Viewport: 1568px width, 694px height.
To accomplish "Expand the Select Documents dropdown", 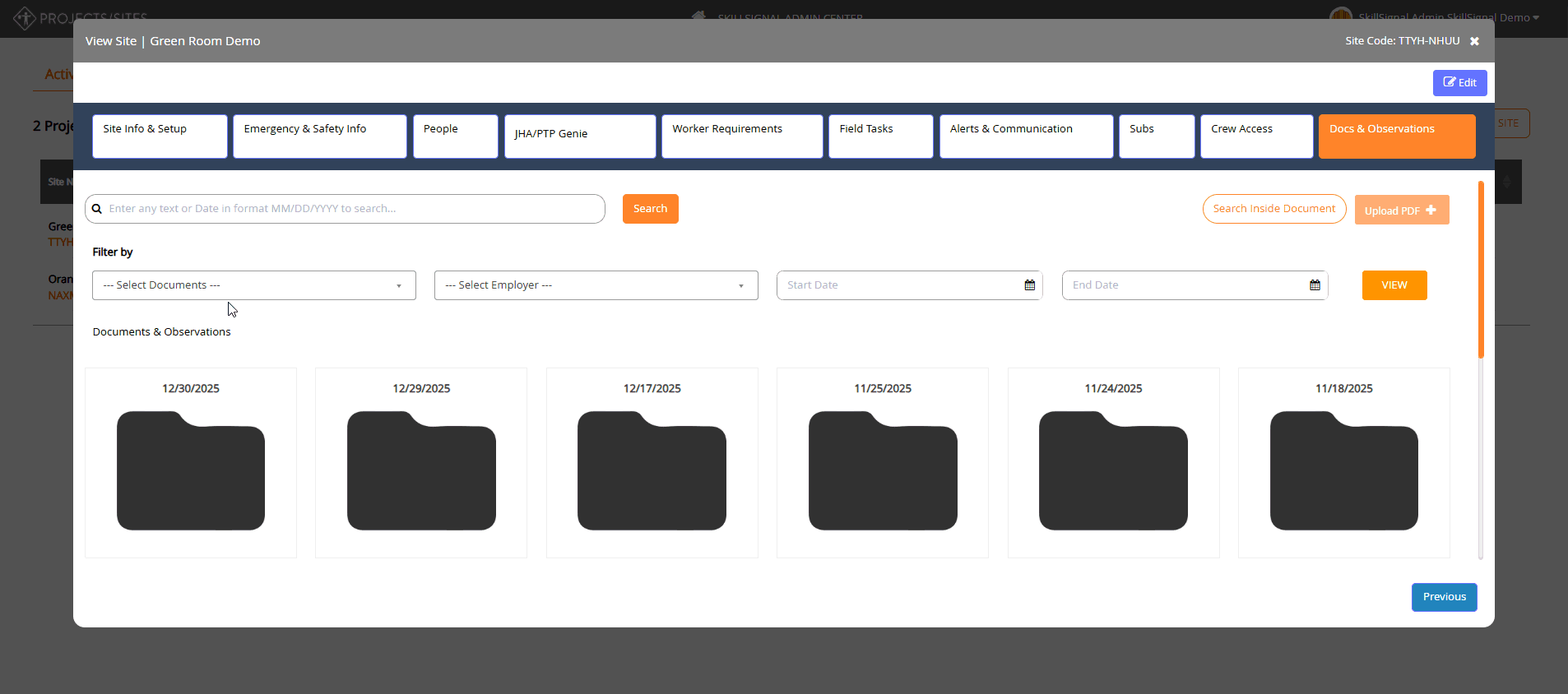I will point(254,285).
